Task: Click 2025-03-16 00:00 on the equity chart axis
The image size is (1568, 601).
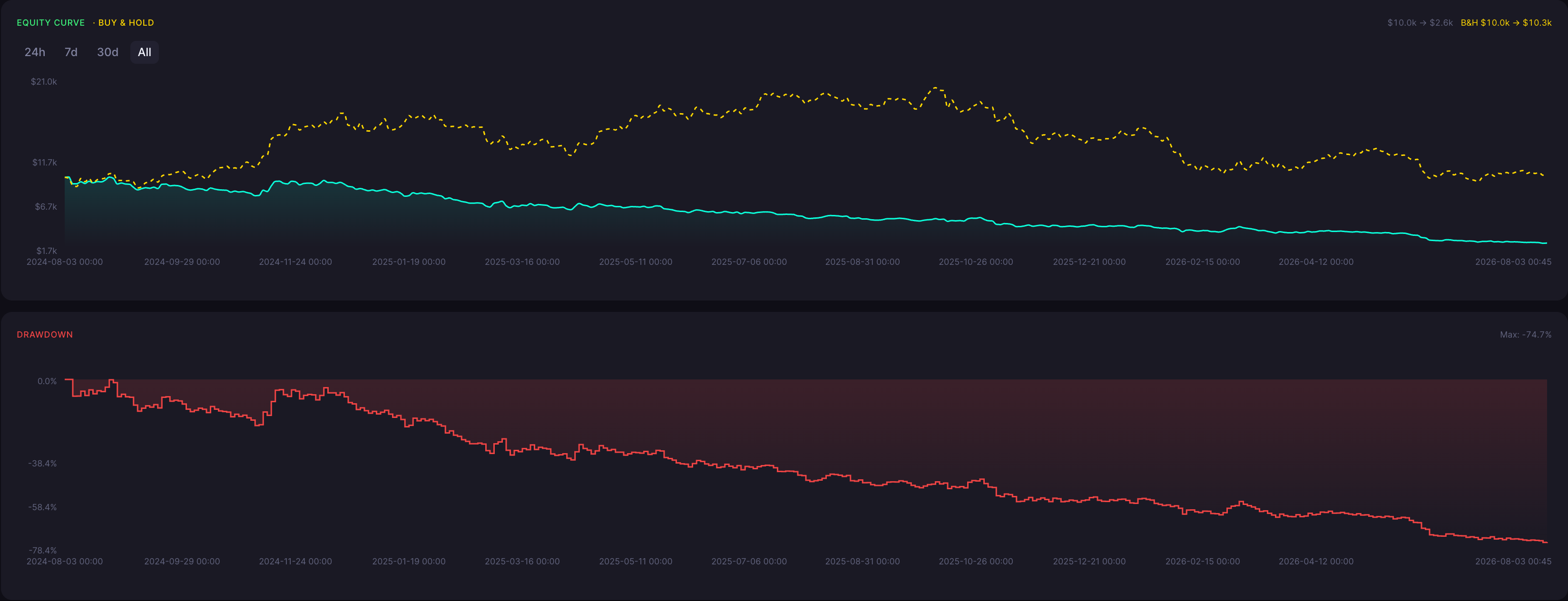Action: 522,262
